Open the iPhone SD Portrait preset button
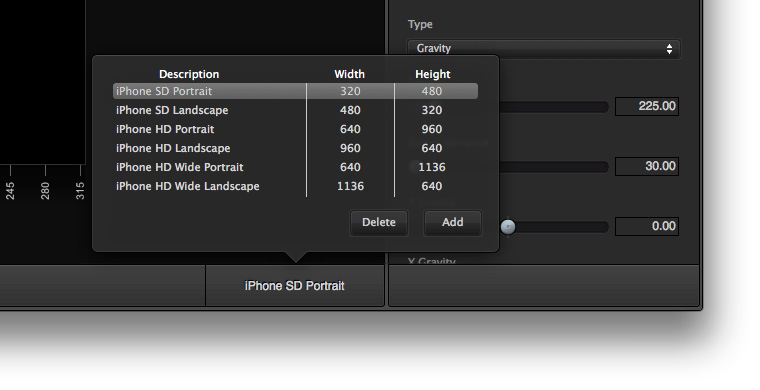The image size is (760, 390). [295, 286]
